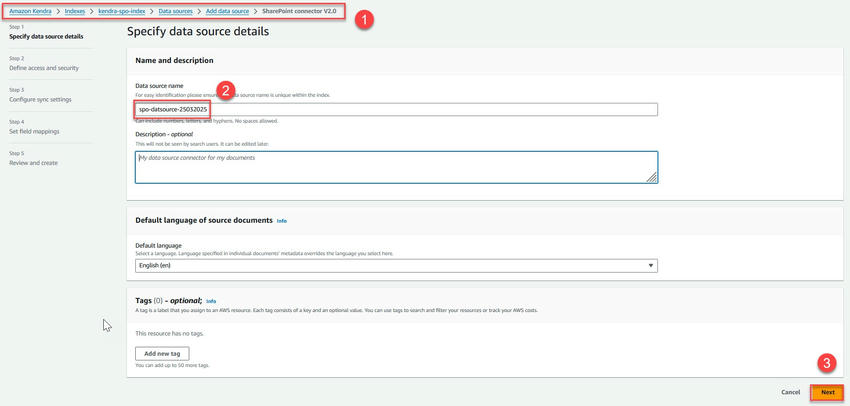Open Info link beside Tags heading
Image resolution: width=850 pixels, height=406 pixels.
tap(211, 301)
